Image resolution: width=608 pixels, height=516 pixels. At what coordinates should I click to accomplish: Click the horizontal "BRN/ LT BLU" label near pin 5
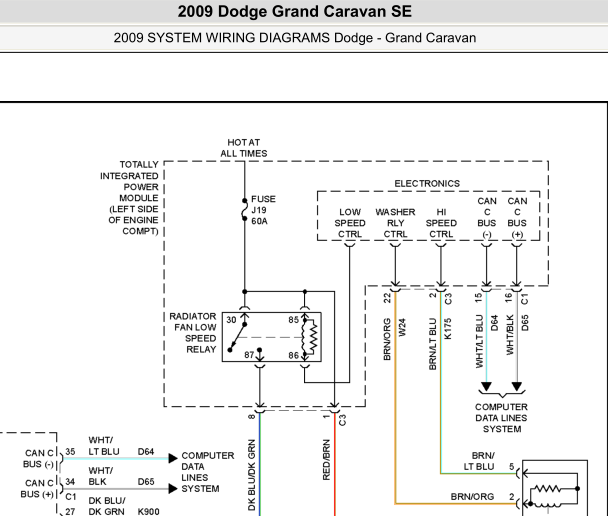[x=479, y=461]
